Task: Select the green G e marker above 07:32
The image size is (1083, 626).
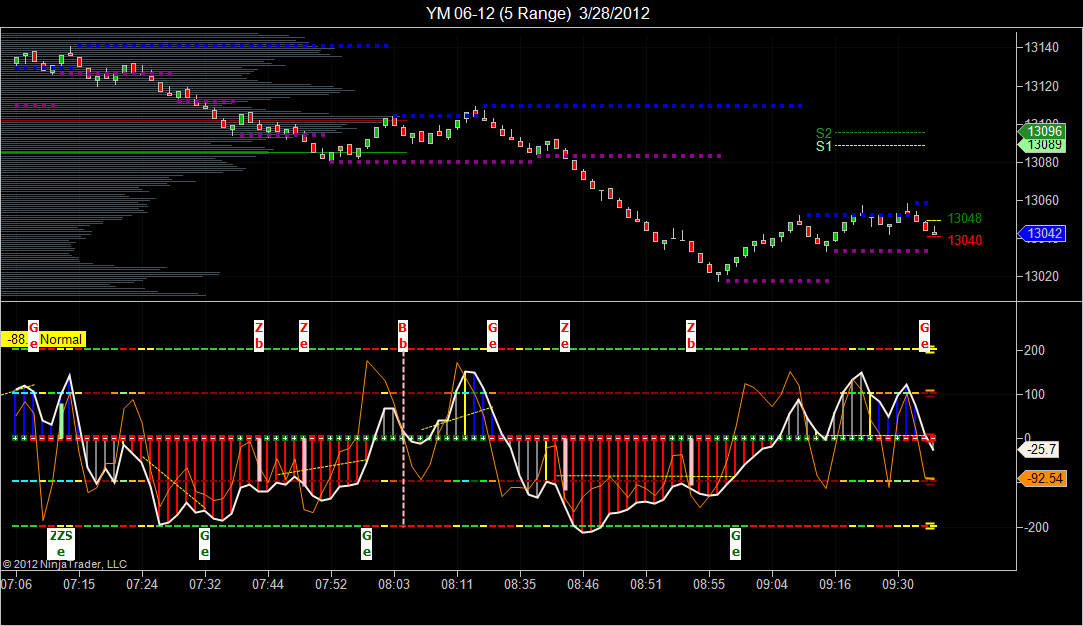Action: coord(204,543)
